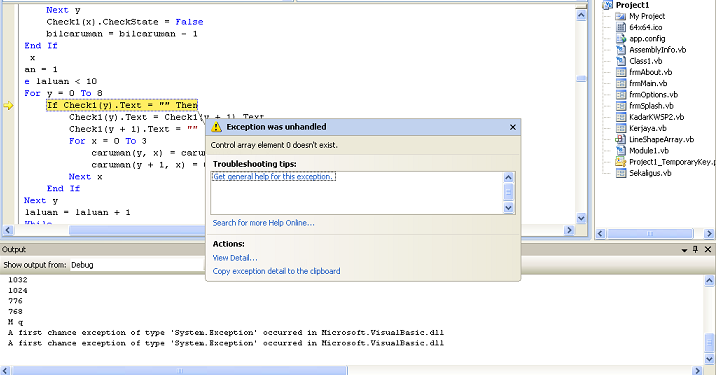Click Search for more Help Online link
The image size is (717, 375).
263,223
